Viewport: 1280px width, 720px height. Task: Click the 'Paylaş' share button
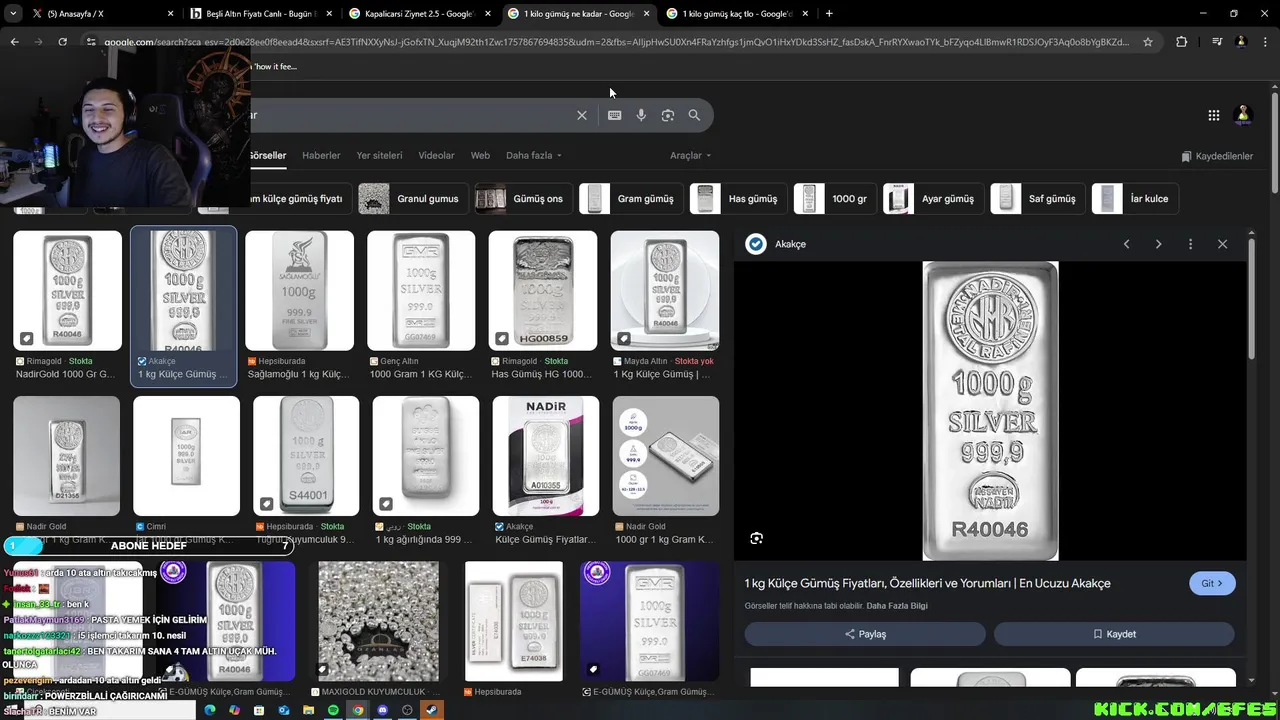pyautogui.click(x=865, y=634)
